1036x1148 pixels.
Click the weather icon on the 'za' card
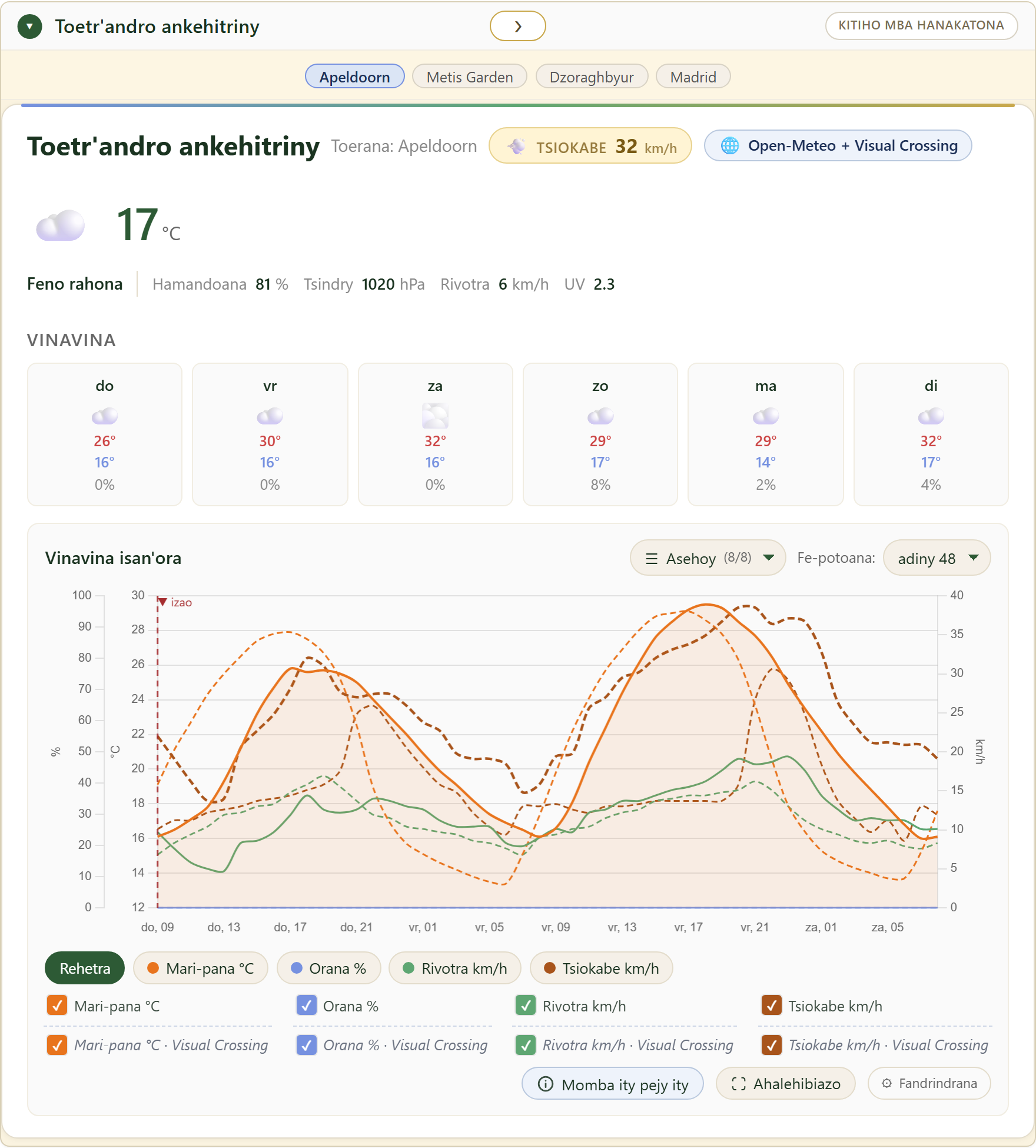click(x=435, y=416)
